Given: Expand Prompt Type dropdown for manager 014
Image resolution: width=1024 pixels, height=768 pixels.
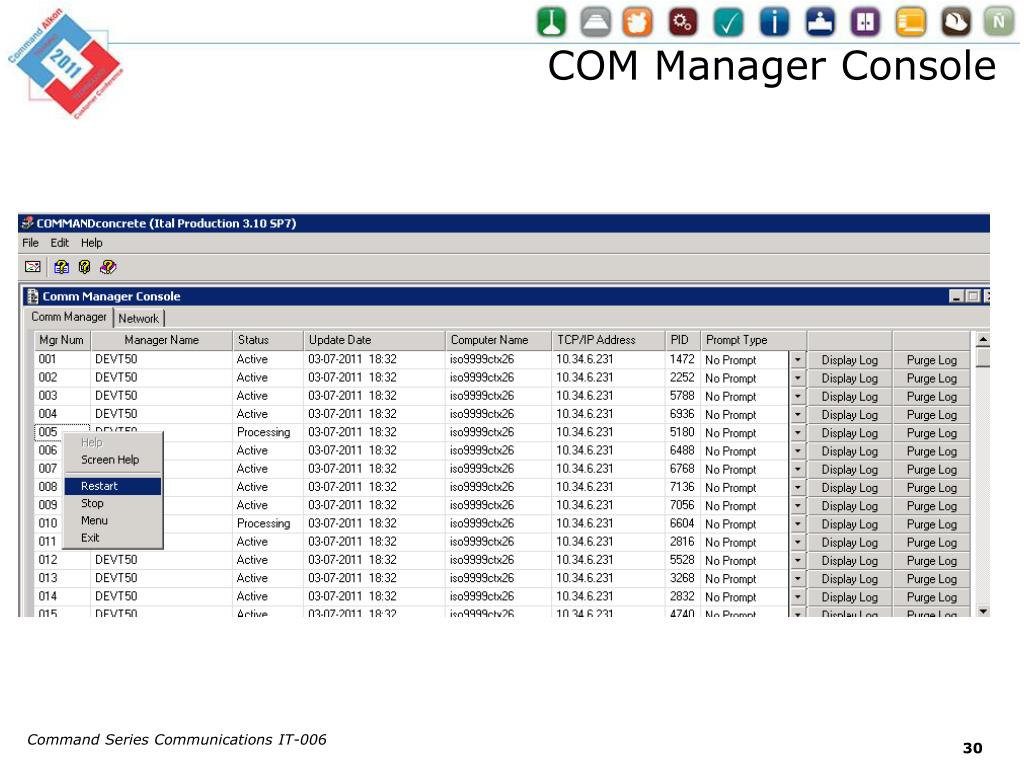Looking at the screenshot, I should 797,598.
